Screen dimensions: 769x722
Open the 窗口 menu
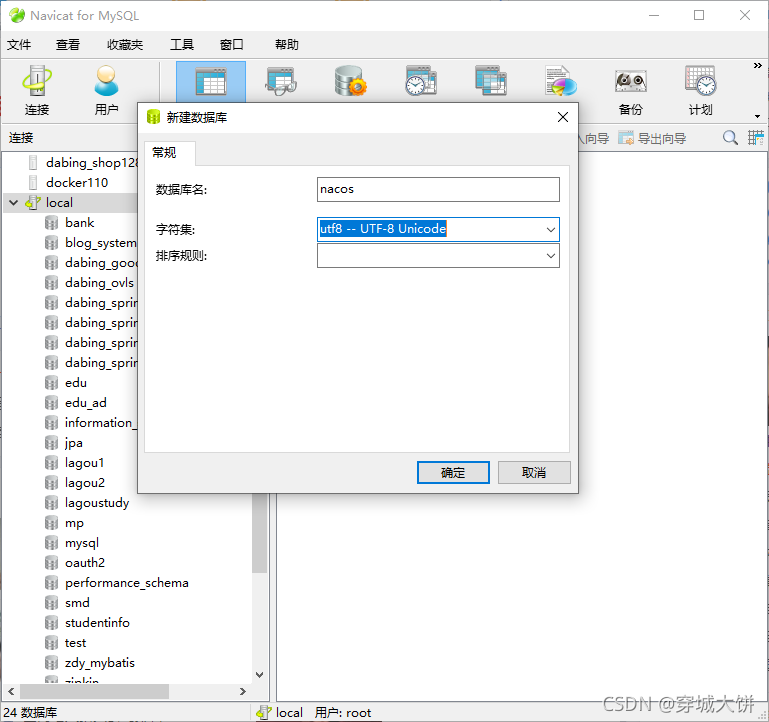pyautogui.click(x=231, y=45)
